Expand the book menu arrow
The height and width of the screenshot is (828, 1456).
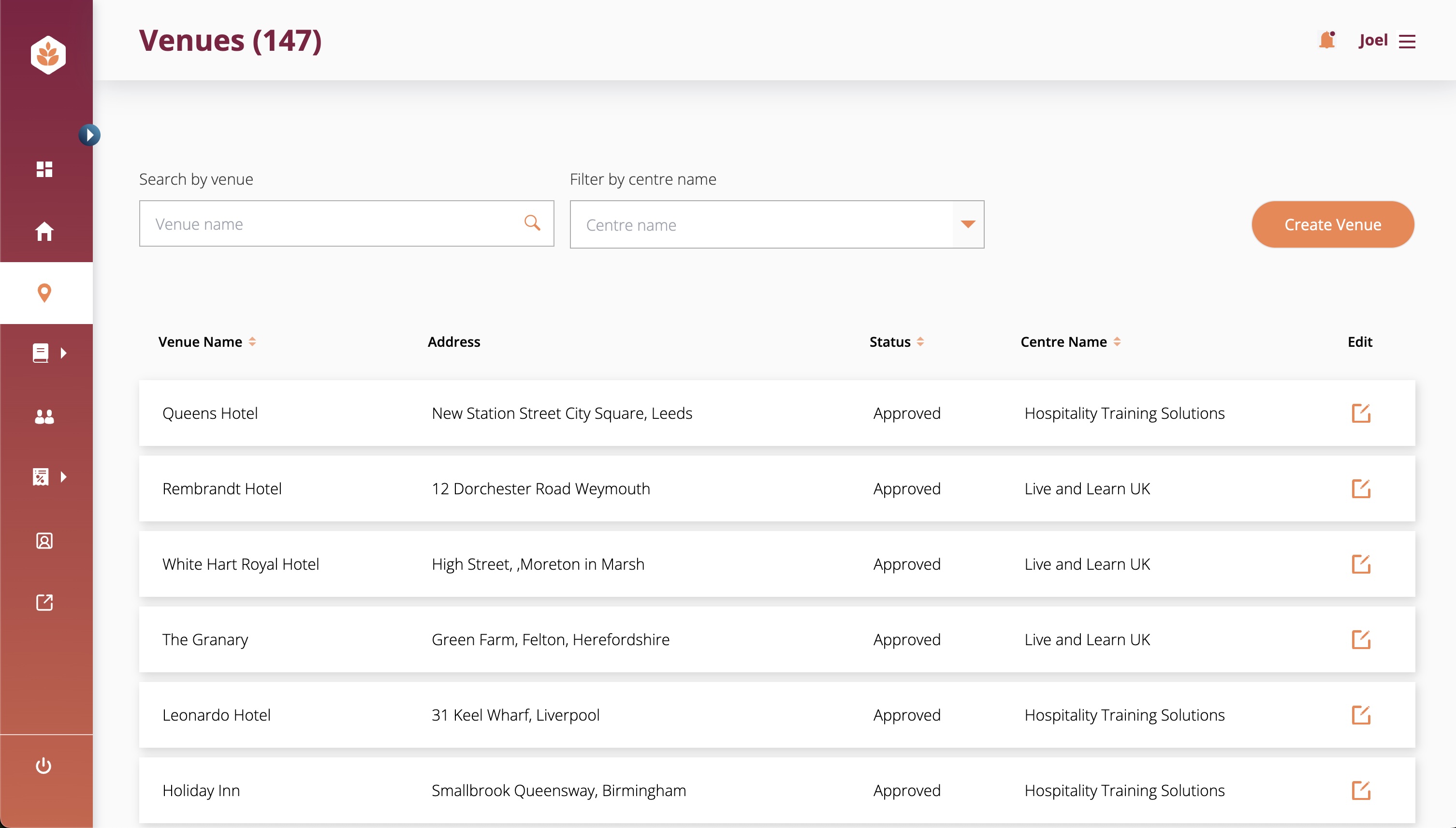click(64, 353)
